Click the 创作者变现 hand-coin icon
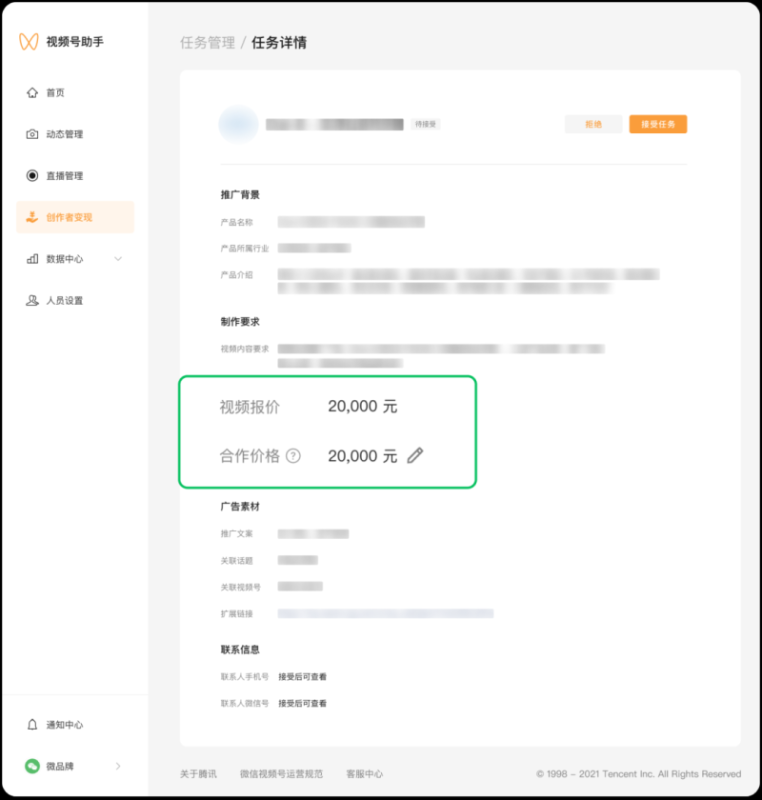 coord(32,217)
